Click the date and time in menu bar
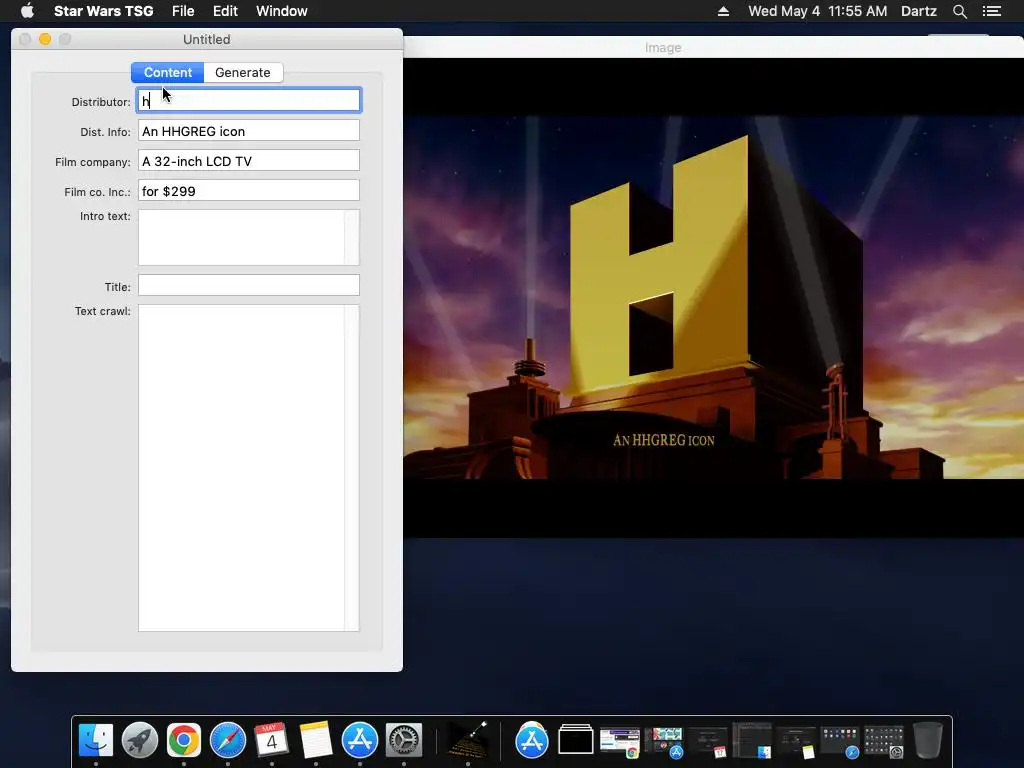Image resolution: width=1024 pixels, height=768 pixels. coord(818,11)
